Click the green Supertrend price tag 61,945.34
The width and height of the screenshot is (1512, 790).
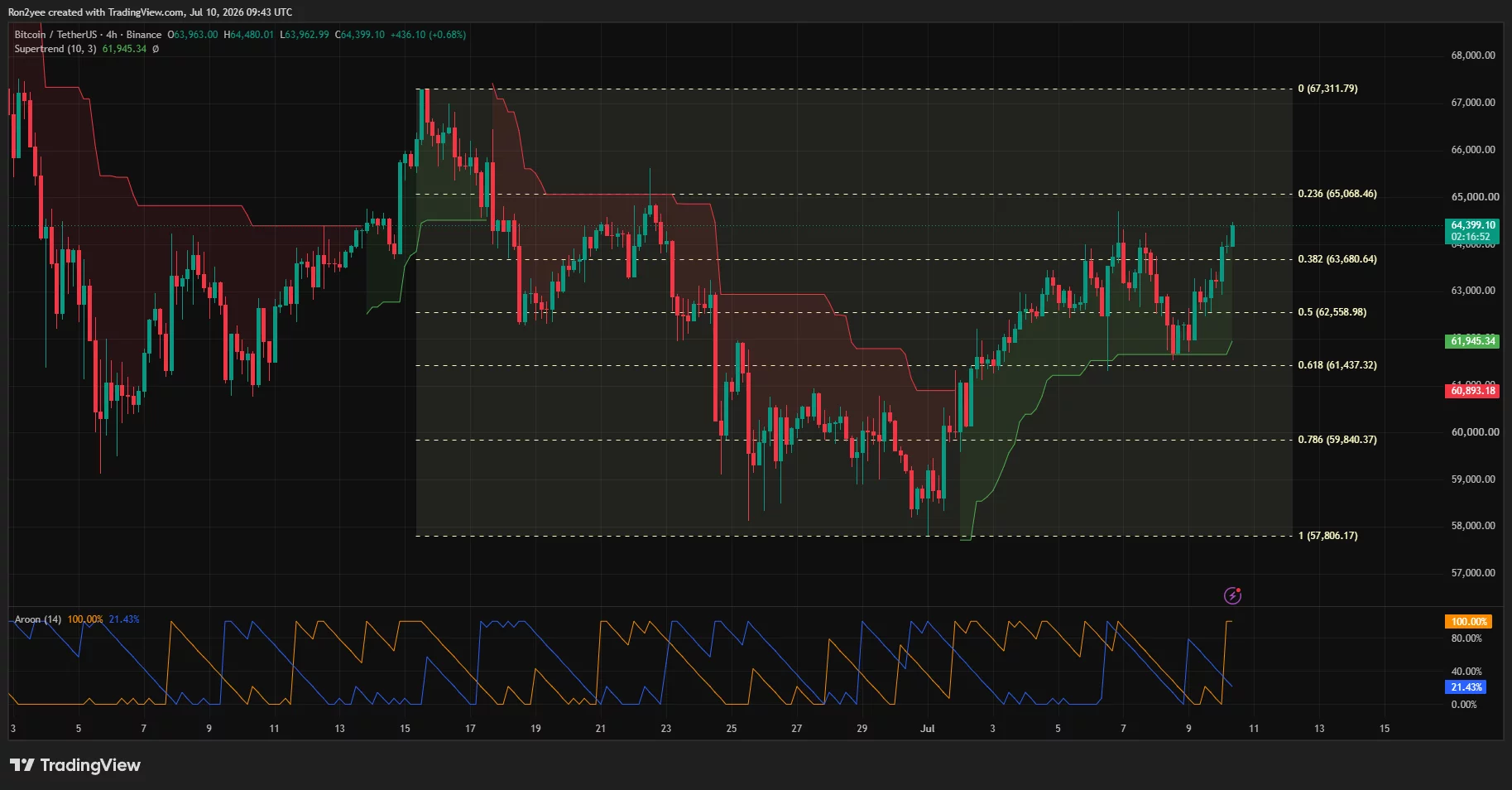1473,341
